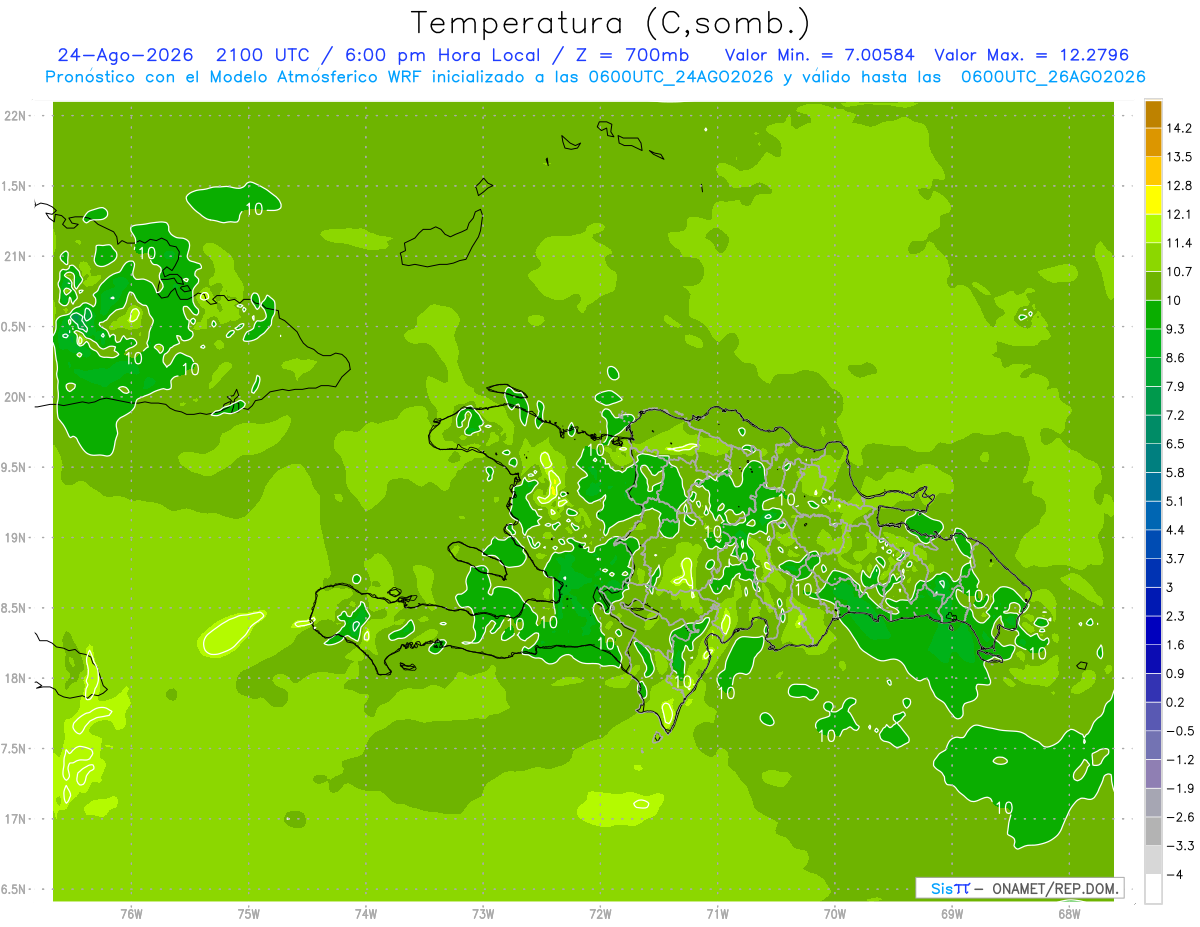Pick the yellow swatch between 12.8 and 12.1
This screenshot has height=927, width=1200.
[x=1153, y=200]
